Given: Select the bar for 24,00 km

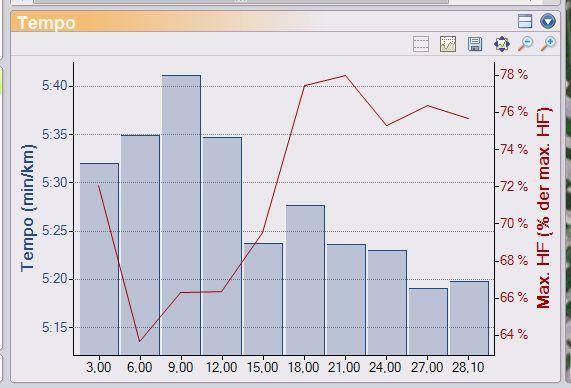Looking at the screenshot, I should coord(387,302).
